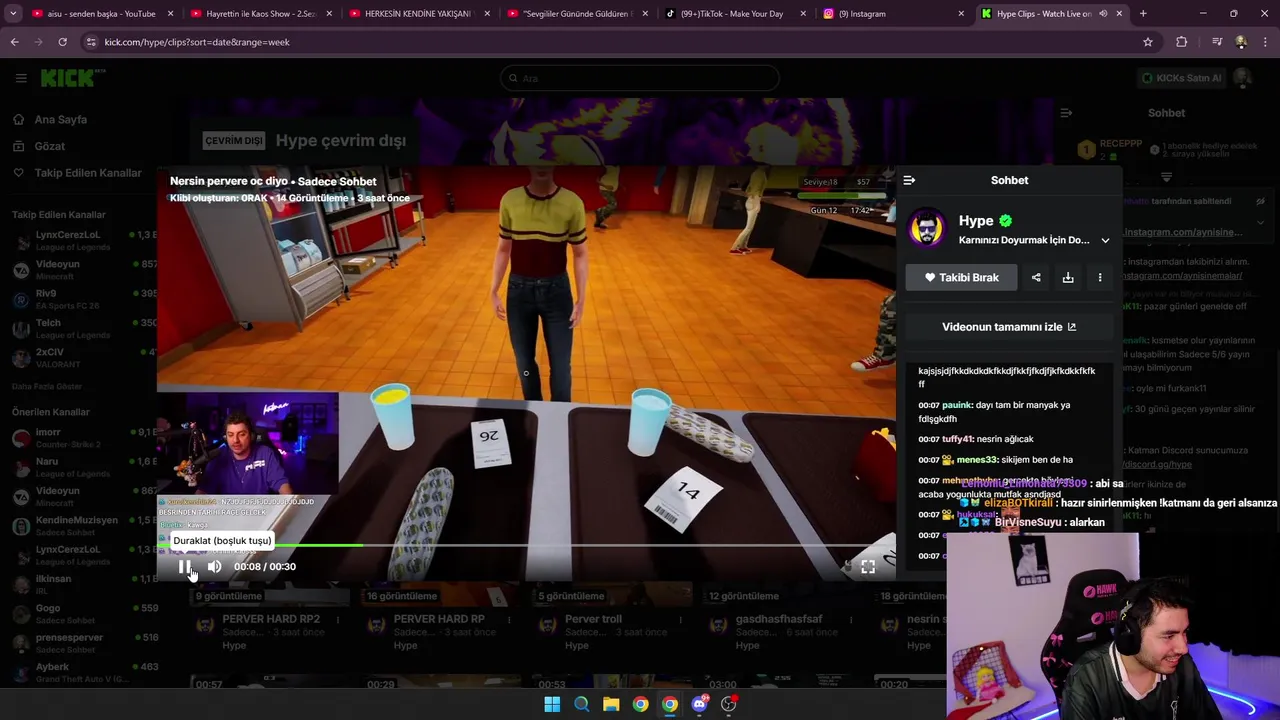Open Perver troll clip
The height and width of the screenshot is (720, 1280).
[593, 619]
